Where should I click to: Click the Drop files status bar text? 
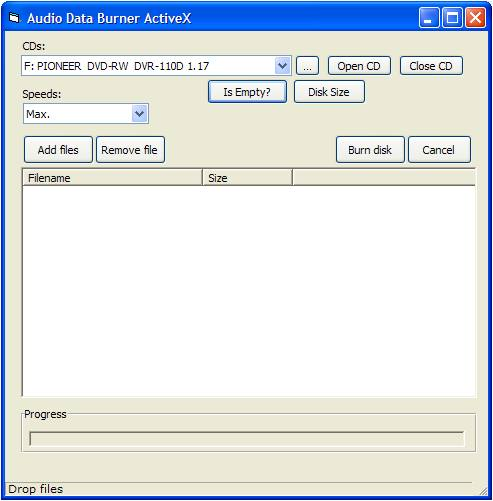pyautogui.click(x=36, y=489)
